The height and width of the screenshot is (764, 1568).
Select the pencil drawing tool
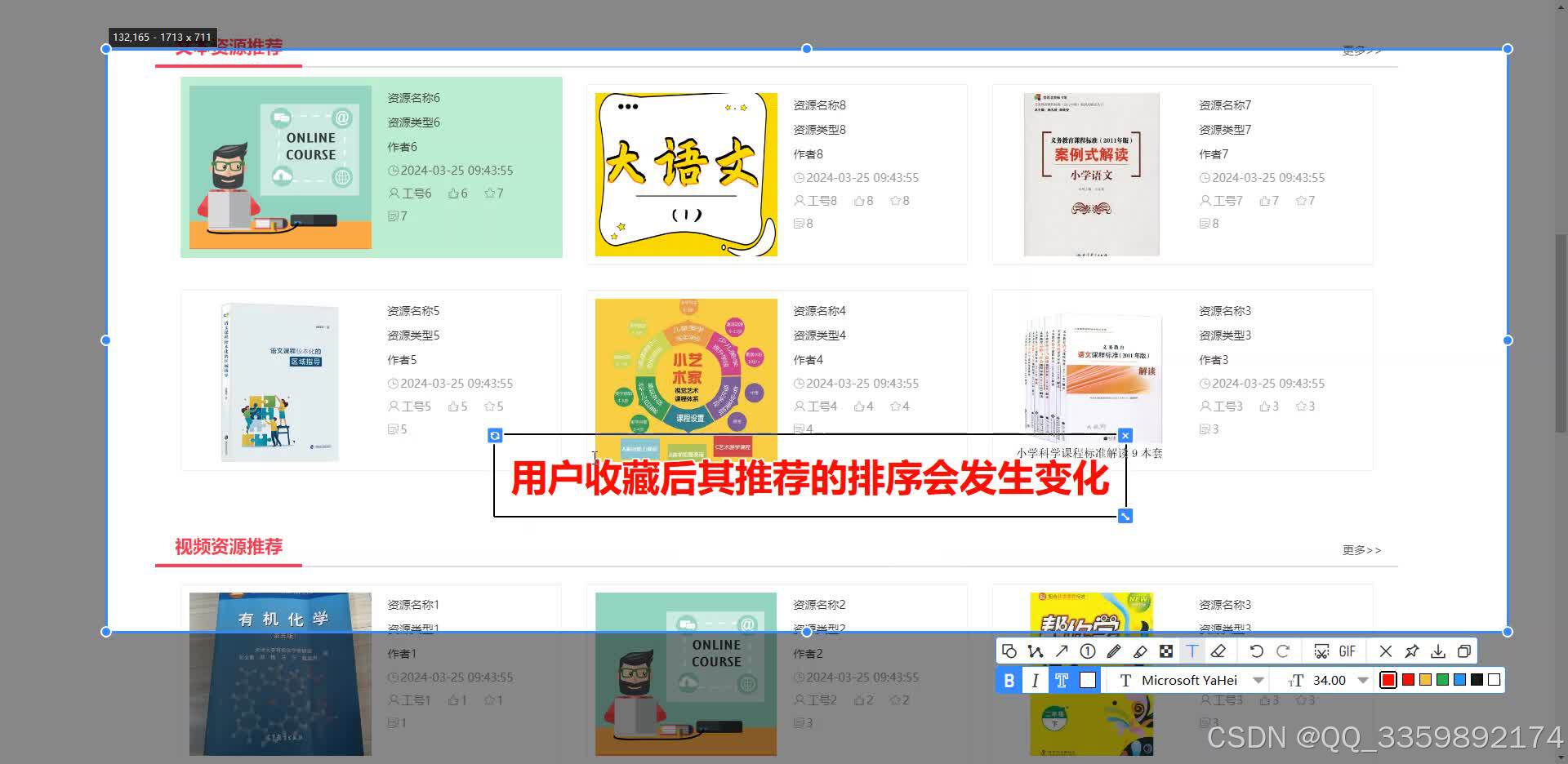(1114, 651)
